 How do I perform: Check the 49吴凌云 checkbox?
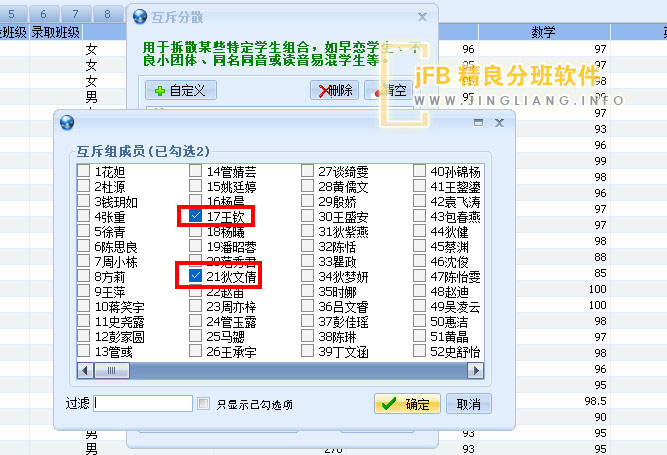coord(419,306)
